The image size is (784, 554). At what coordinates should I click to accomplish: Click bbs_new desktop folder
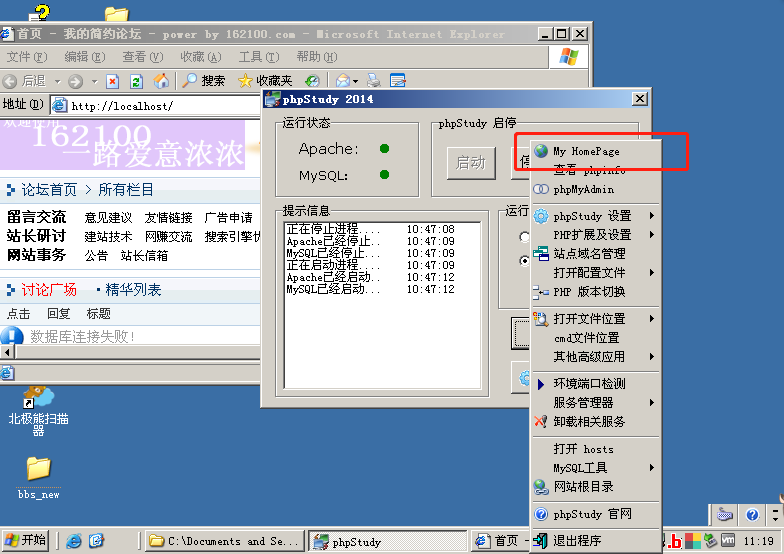coord(38,478)
